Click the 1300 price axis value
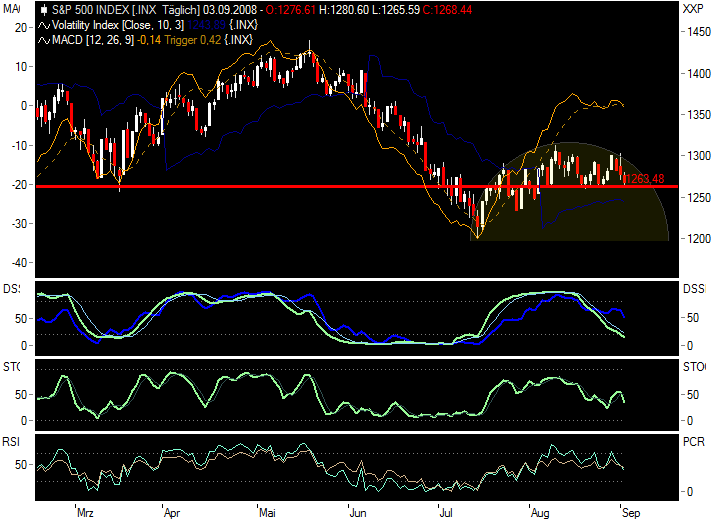Image resolution: width=720 pixels, height=520 pixels. [699, 156]
